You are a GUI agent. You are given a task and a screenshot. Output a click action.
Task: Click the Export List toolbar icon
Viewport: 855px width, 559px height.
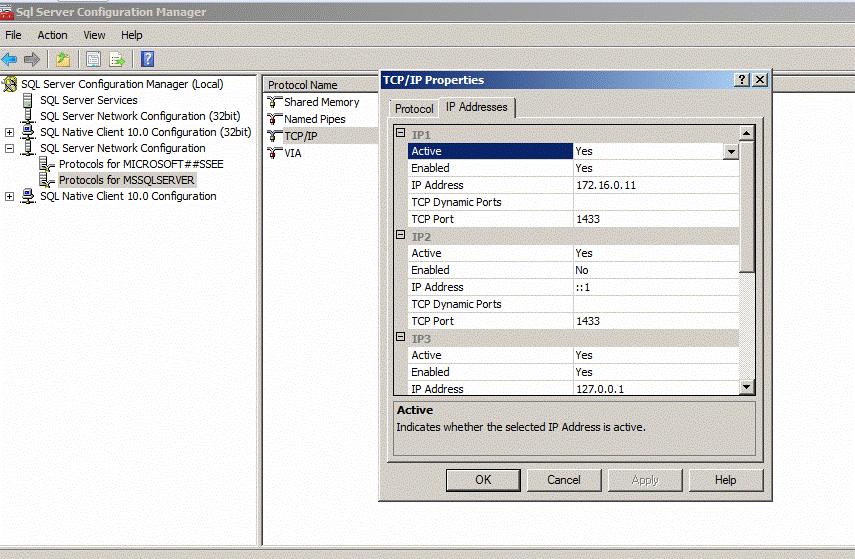[x=117, y=59]
